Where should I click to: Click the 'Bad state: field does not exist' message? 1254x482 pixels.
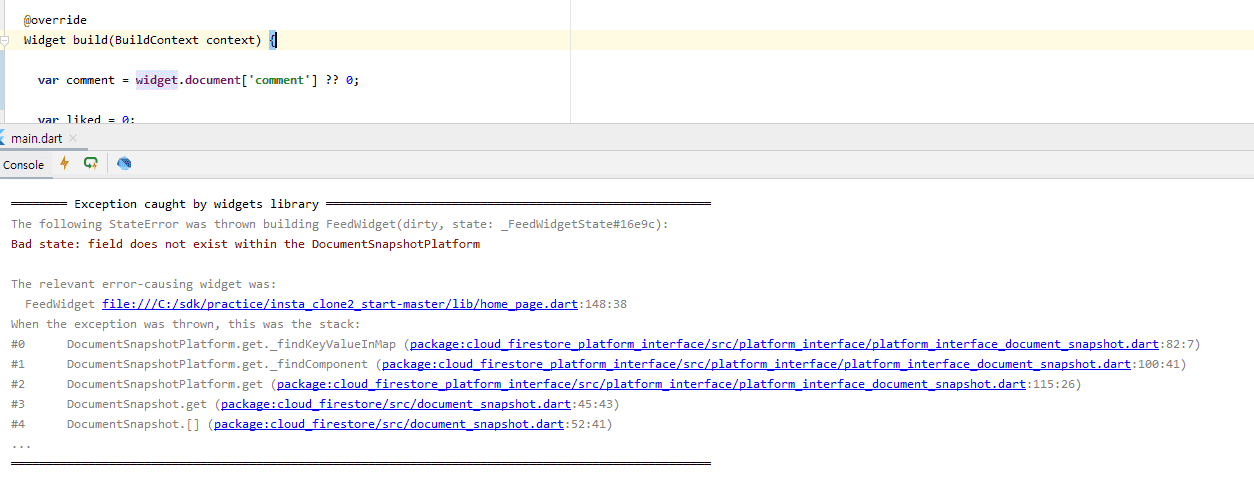(x=245, y=244)
